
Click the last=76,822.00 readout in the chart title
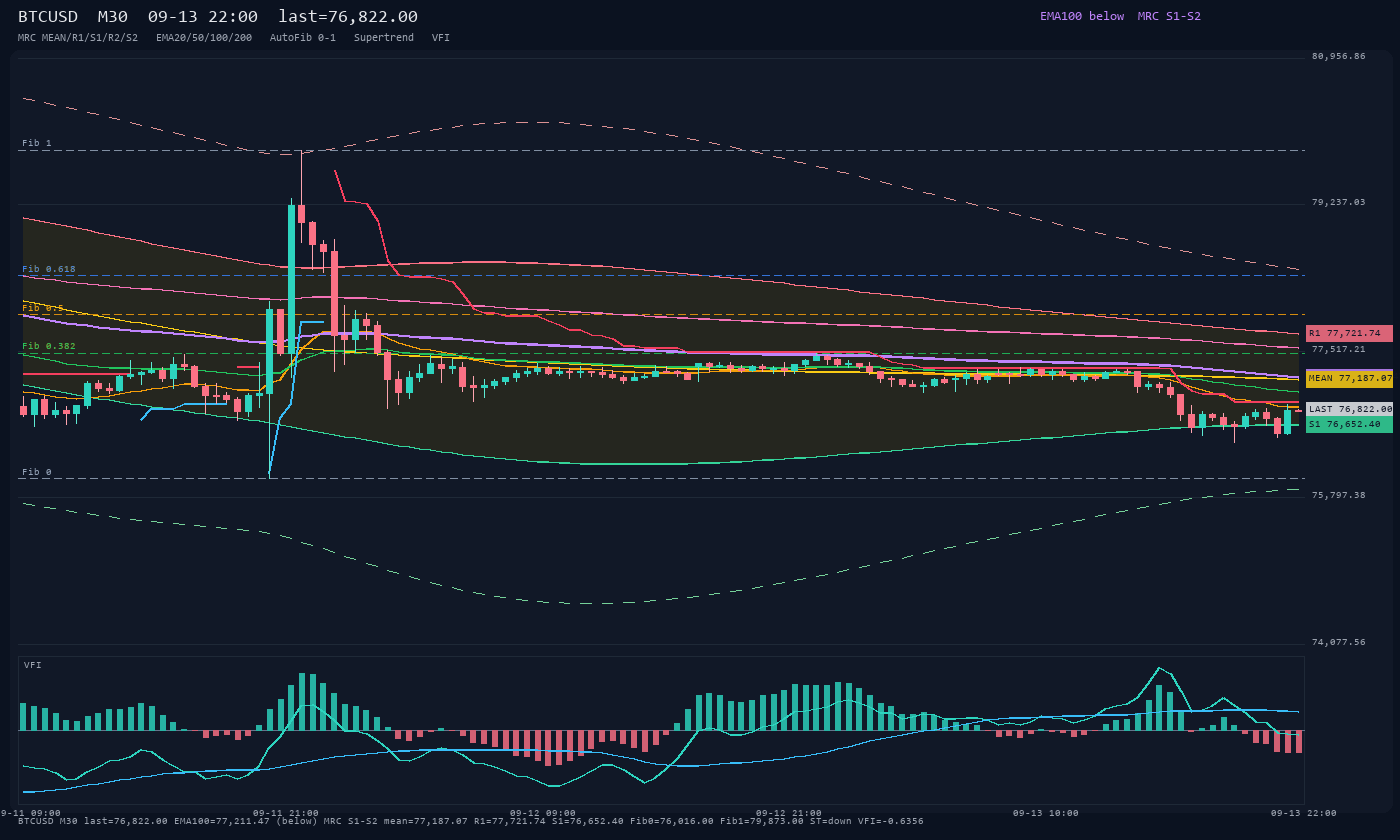click(348, 17)
